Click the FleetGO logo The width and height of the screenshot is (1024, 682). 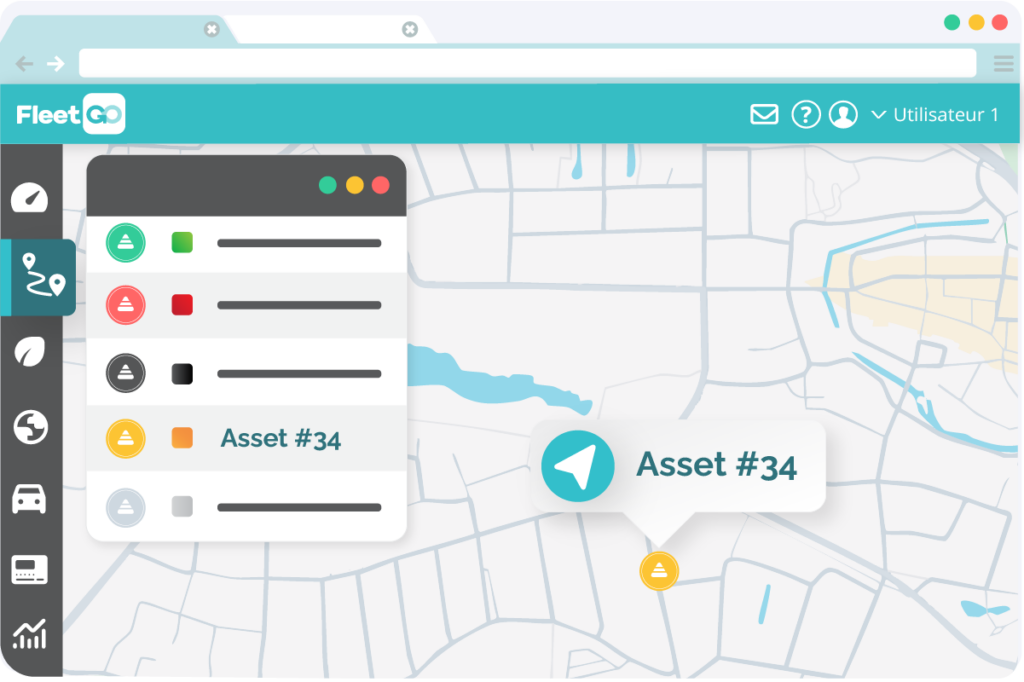coord(71,114)
